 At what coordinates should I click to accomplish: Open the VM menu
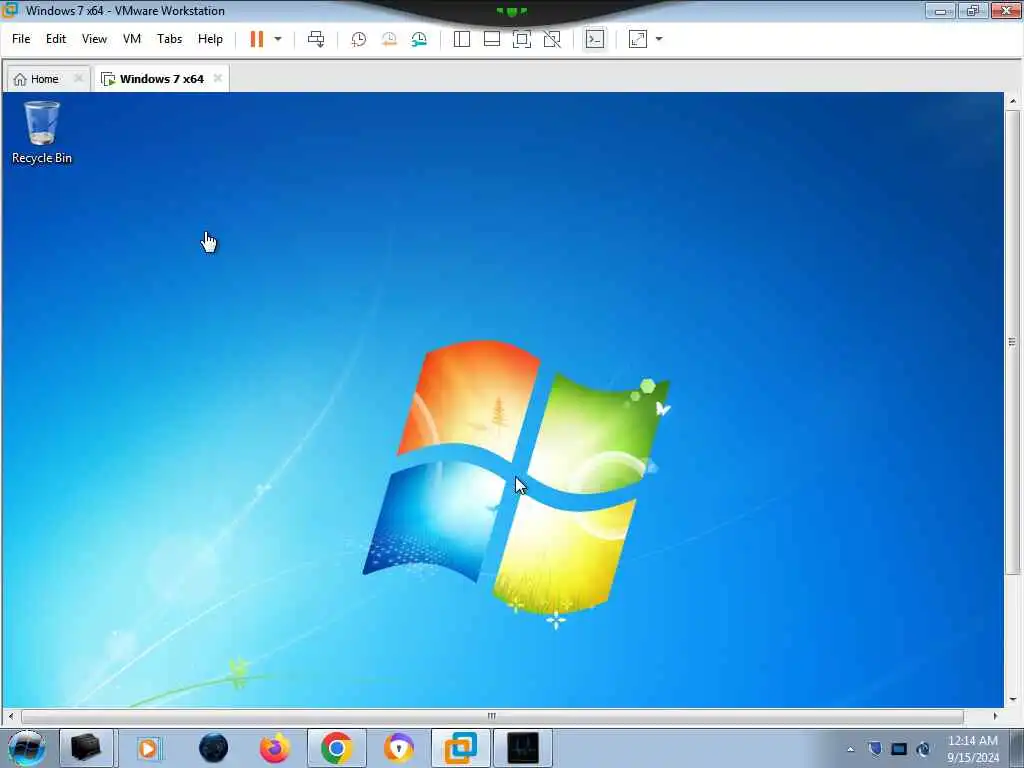click(132, 39)
